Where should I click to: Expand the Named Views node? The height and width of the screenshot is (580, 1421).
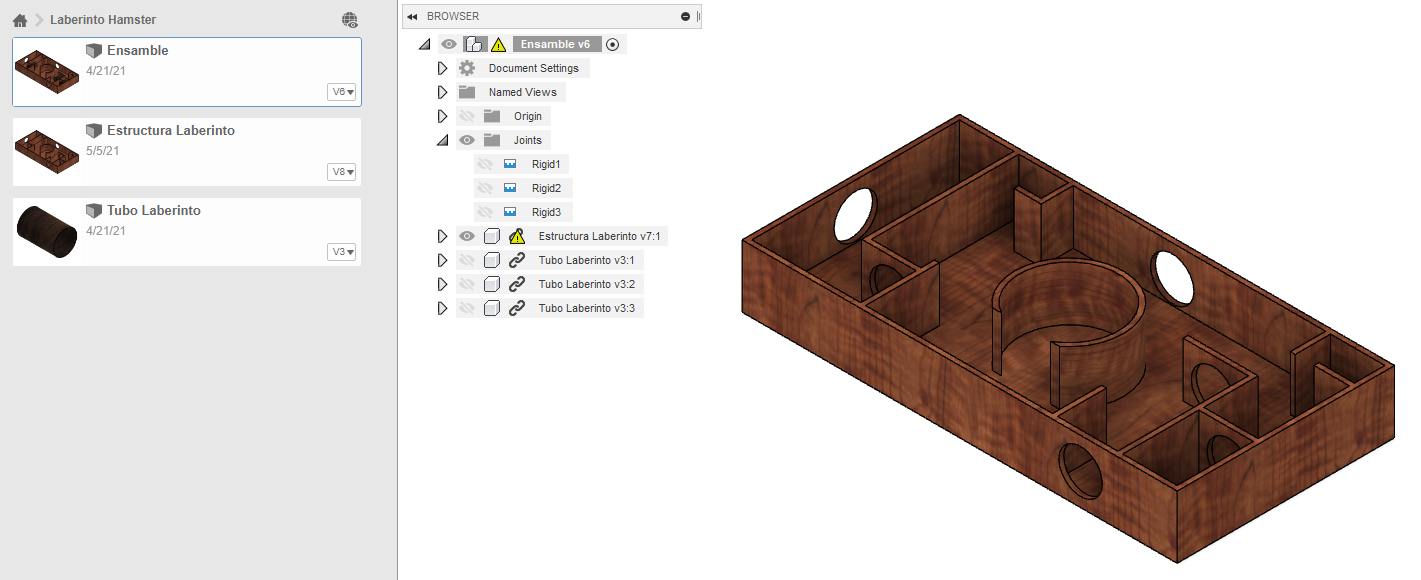(x=442, y=92)
